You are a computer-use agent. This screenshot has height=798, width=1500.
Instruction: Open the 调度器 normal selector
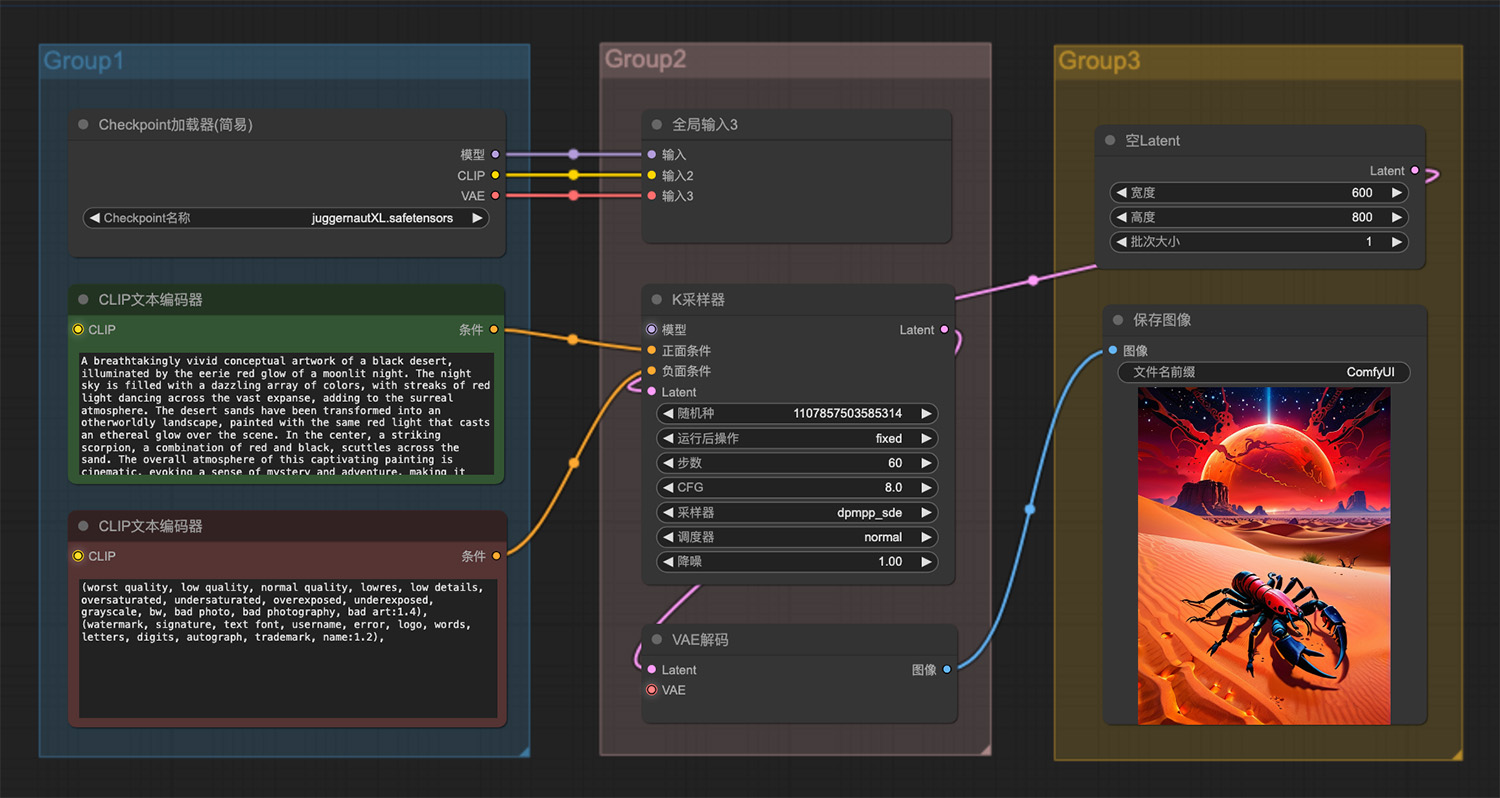click(797, 537)
